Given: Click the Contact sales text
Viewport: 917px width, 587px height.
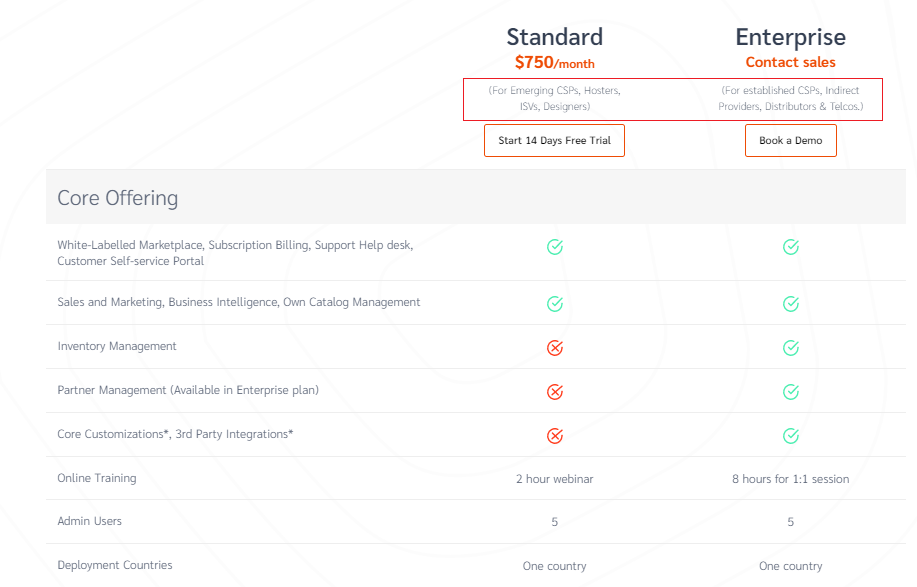Looking at the screenshot, I should tap(790, 62).
